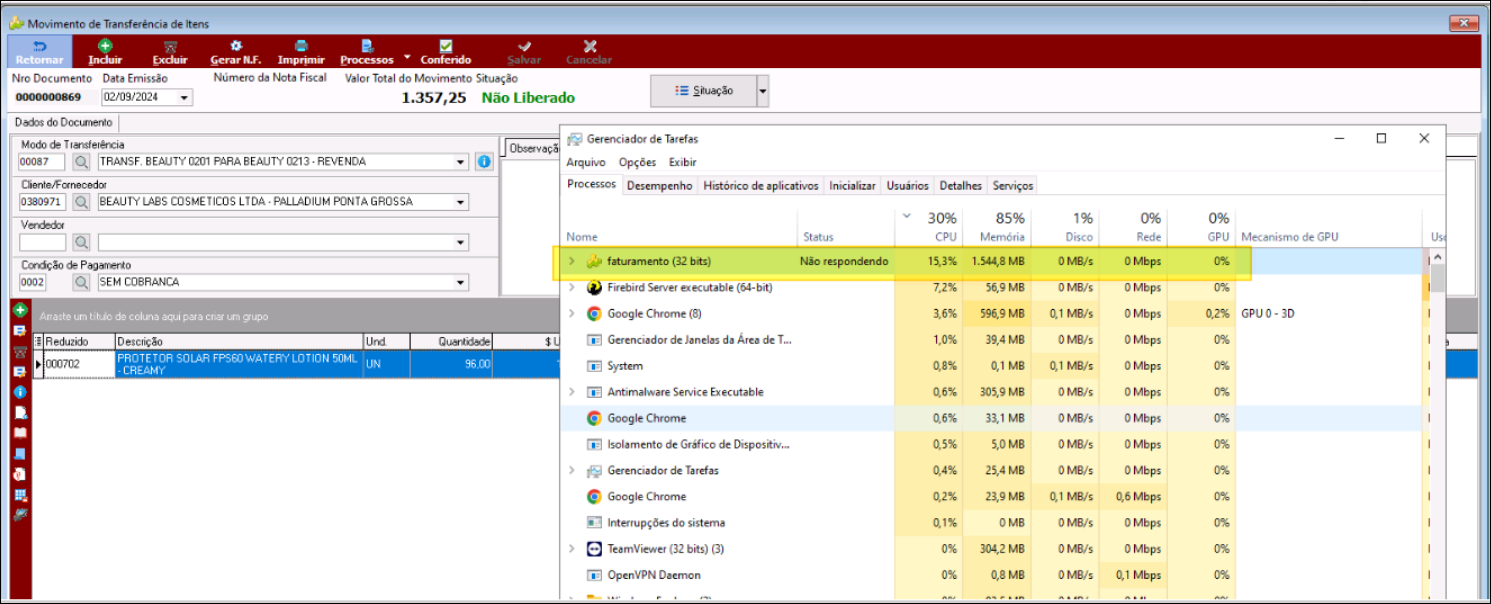Switch to the Desempenho tab
The image size is (1491, 604).
[660, 186]
